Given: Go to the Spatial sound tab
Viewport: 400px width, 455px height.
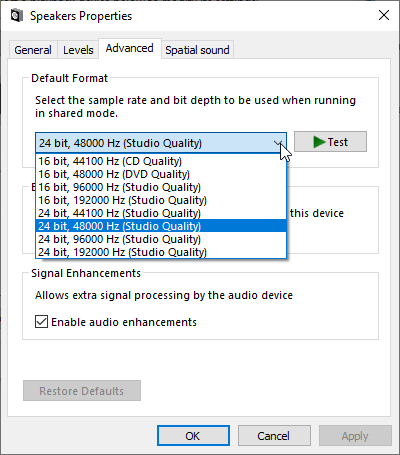Looking at the screenshot, I should click(197, 50).
